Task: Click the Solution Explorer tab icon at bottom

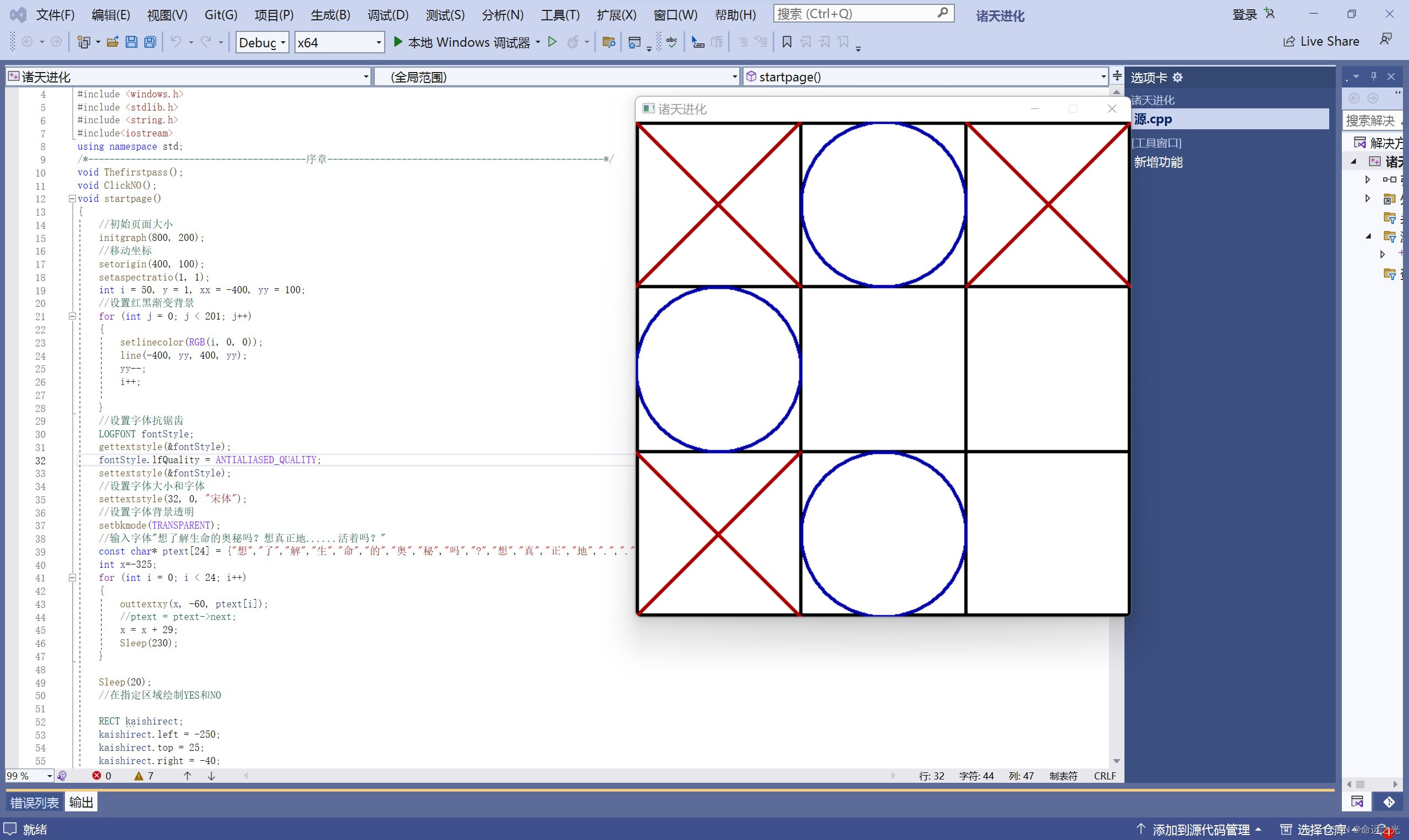Action: pyautogui.click(x=1357, y=802)
